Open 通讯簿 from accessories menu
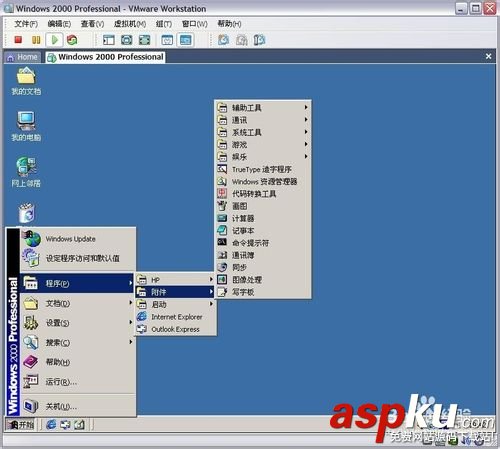The height and width of the screenshot is (449, 500). click(263, 255)
